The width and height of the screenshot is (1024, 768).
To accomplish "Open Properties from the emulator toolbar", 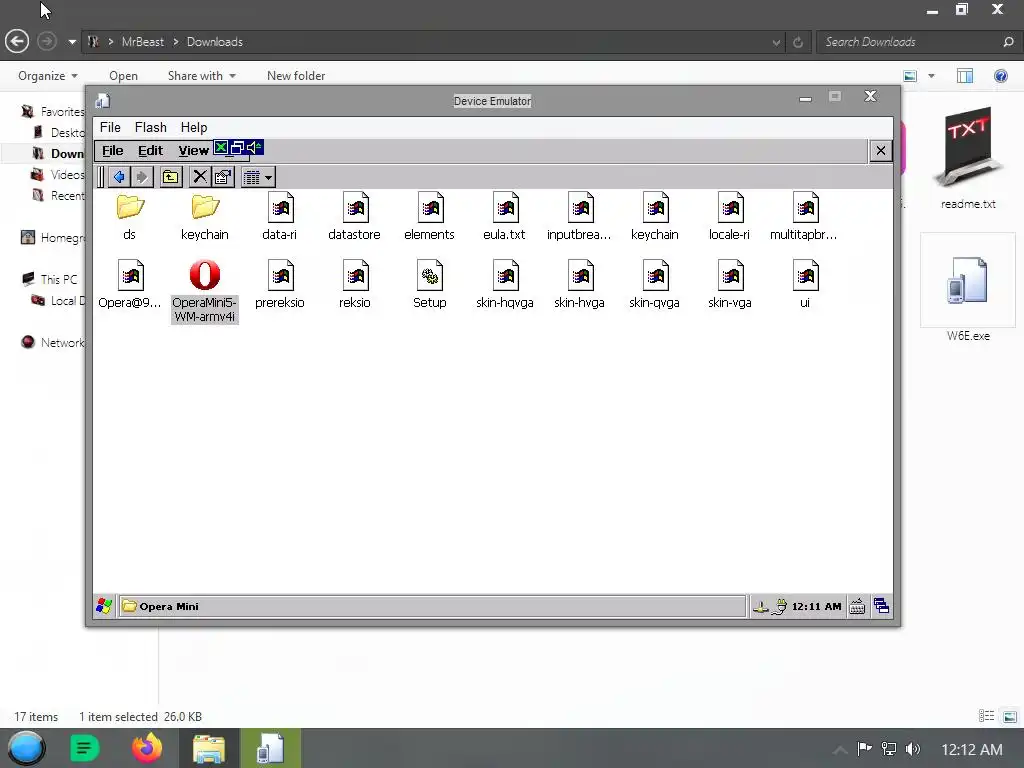I will tap(223, 177).
